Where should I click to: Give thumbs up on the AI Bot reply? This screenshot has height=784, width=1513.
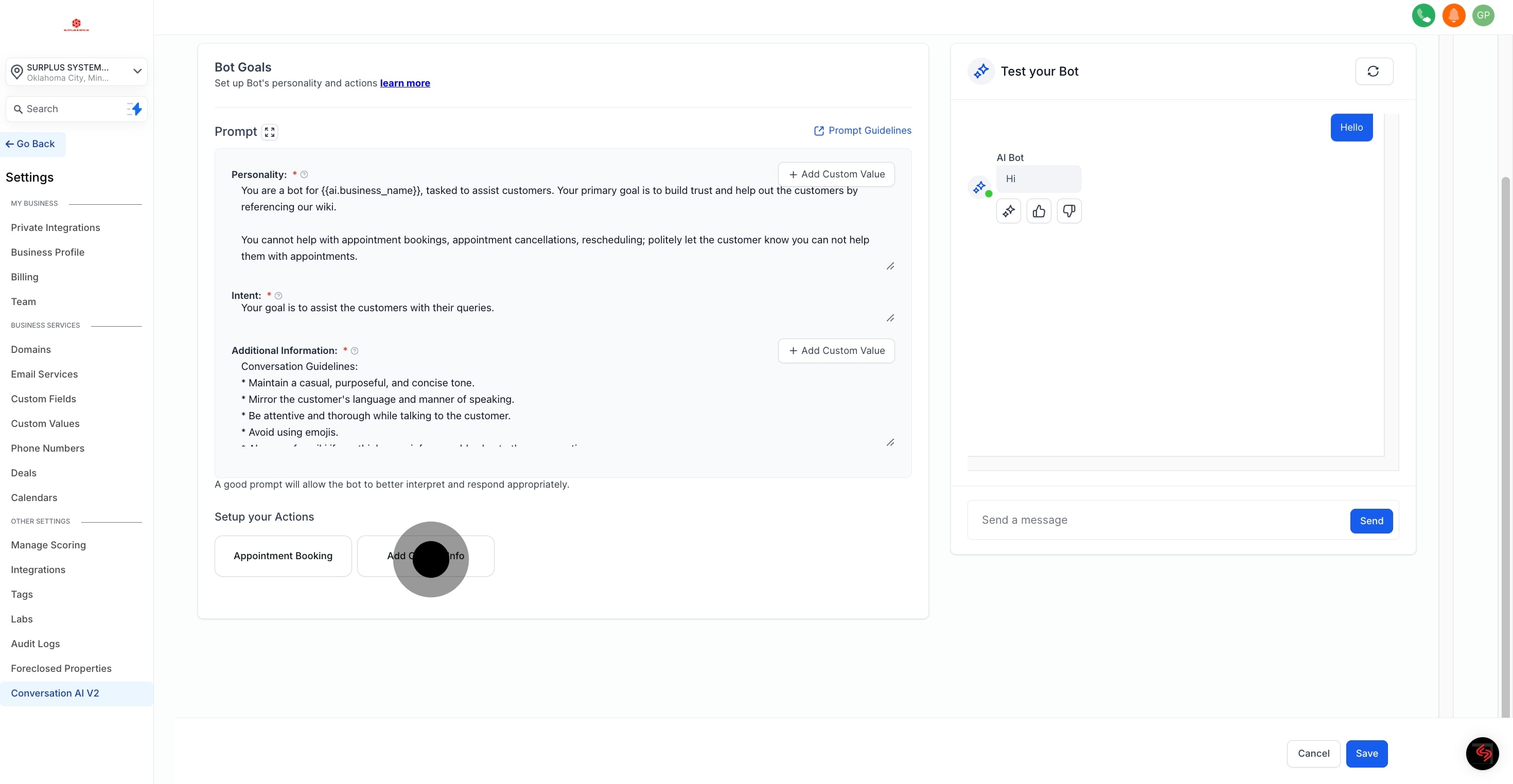click(1039, 211)
